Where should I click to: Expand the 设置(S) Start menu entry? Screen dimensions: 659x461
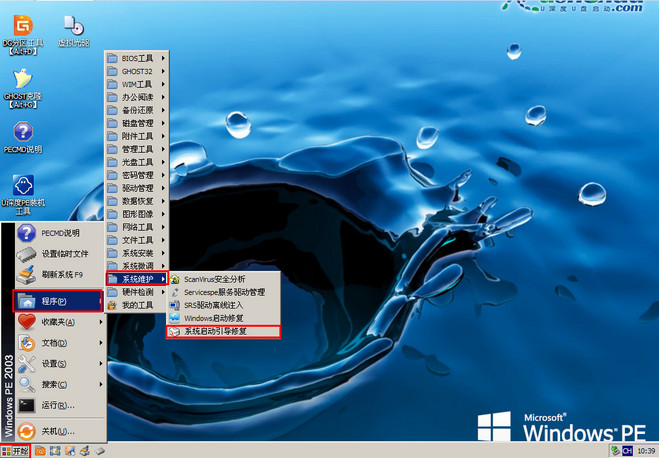tap(60, 364)
